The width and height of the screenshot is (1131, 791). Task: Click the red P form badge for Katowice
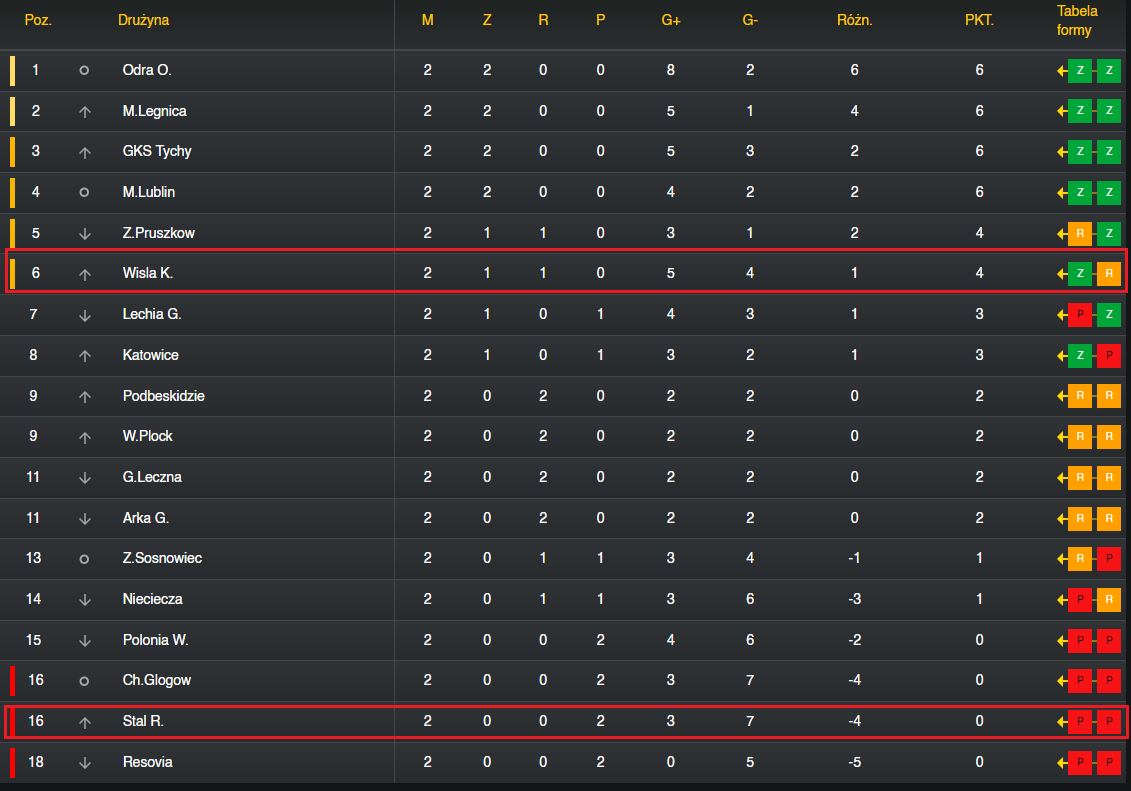1109,355
